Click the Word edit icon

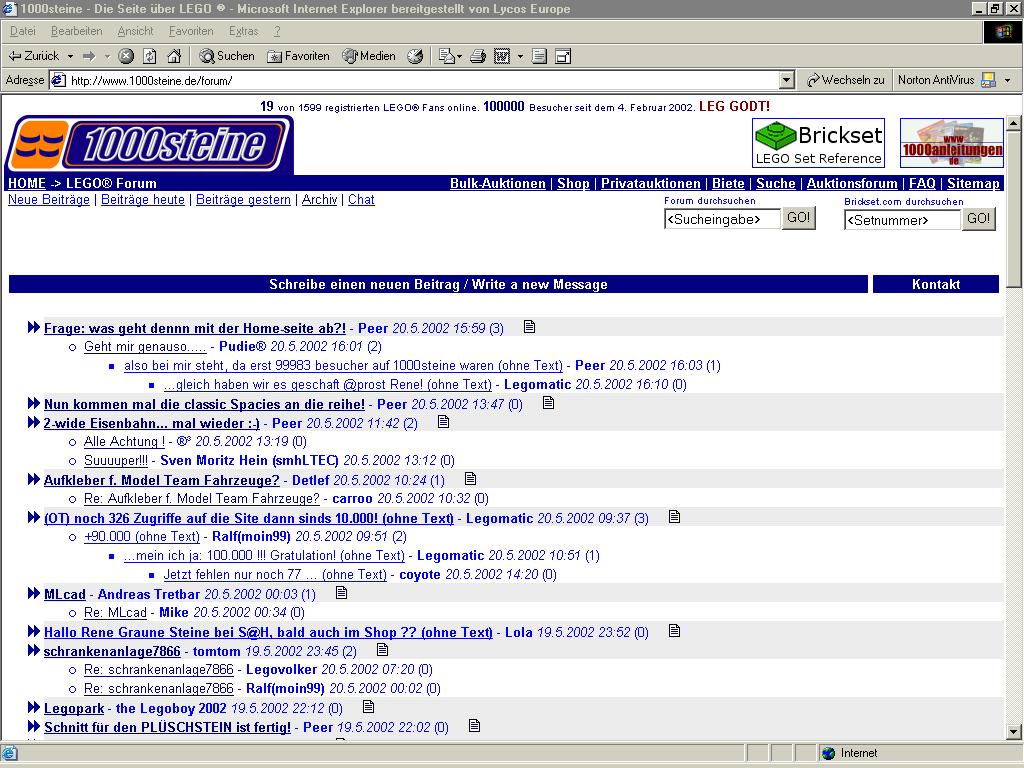[x=502, y=56]
